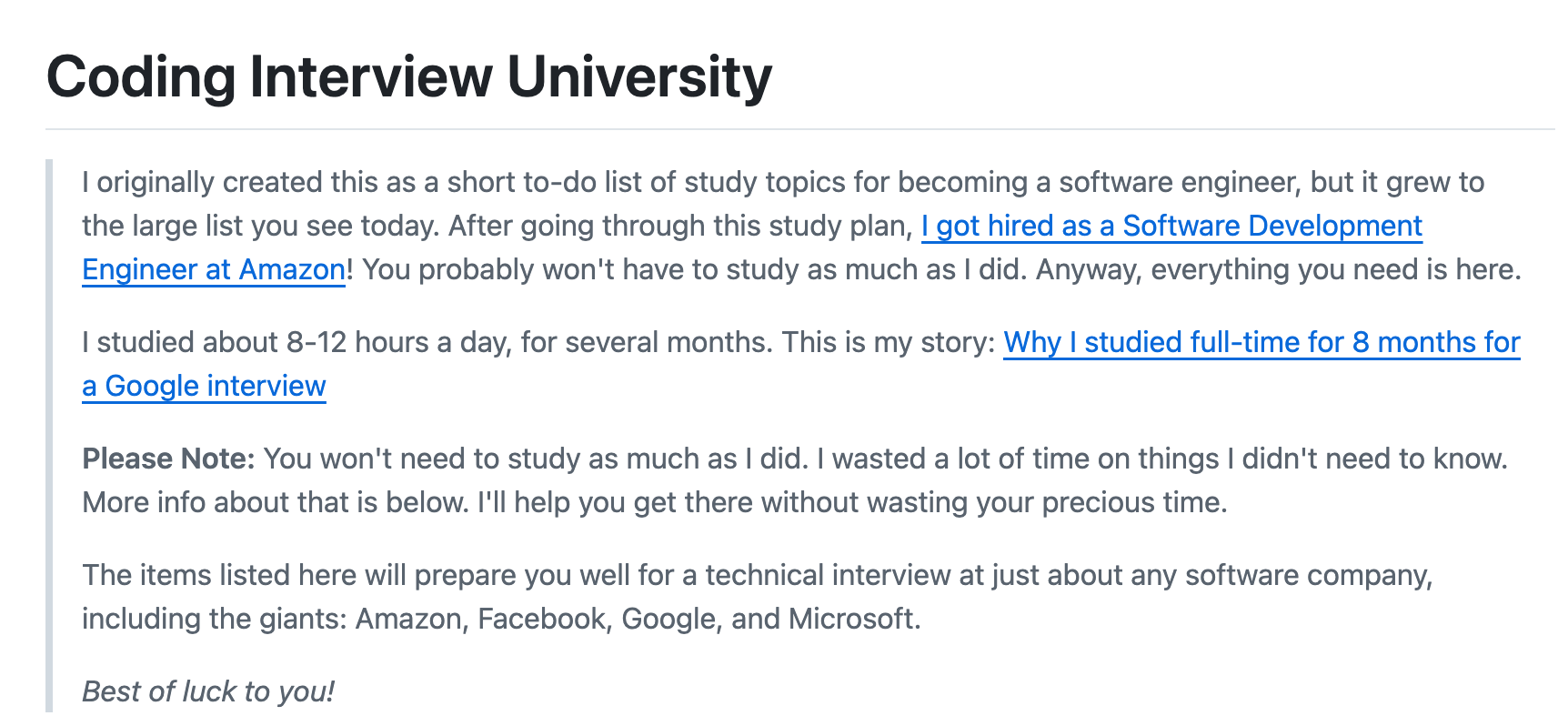Click the blockquote's gray vertical bar

coord(49,436)
